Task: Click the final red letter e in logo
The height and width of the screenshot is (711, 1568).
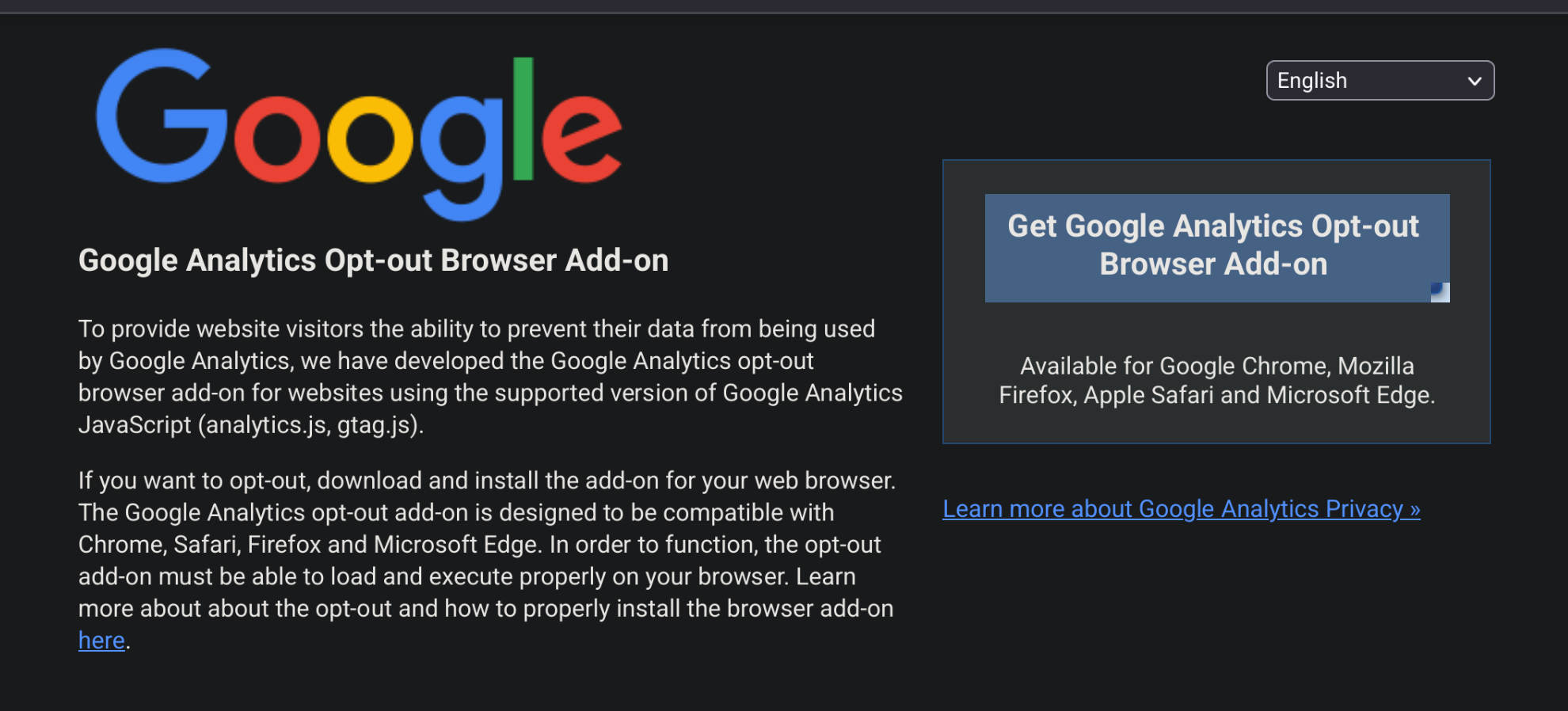Action: coord(582,140)
